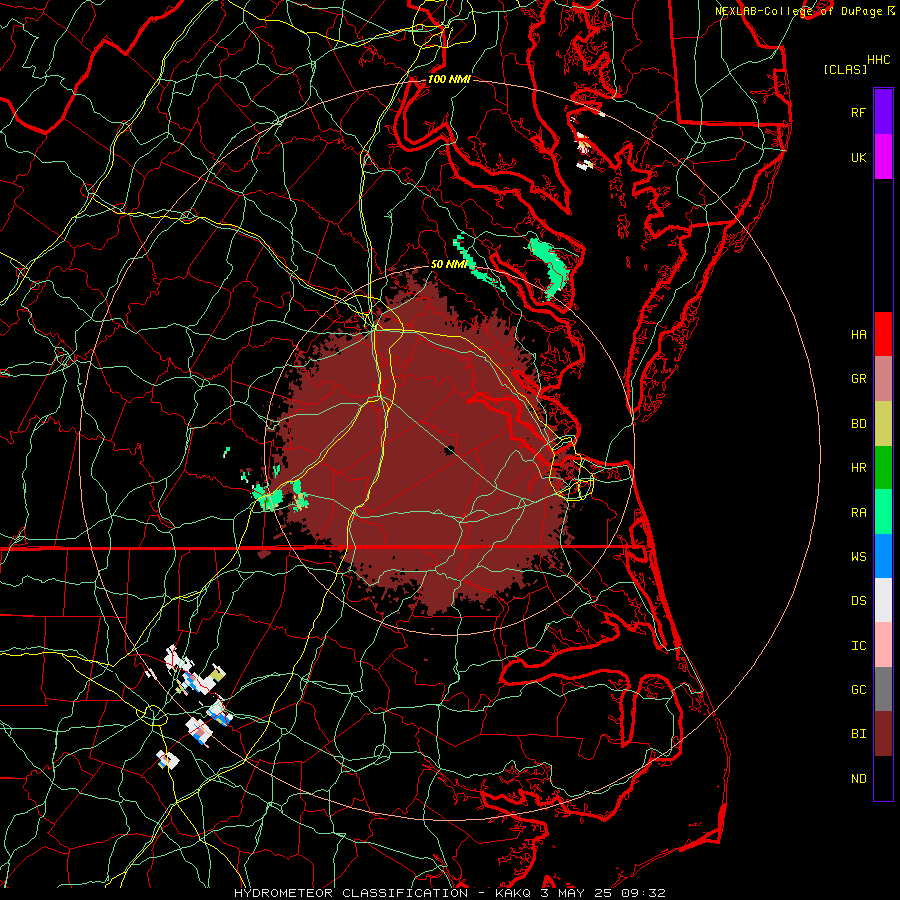Click the 'BD' legend label
Image resolution: width=900 pixels, height=900 pixels.
[x=858, y=424]
